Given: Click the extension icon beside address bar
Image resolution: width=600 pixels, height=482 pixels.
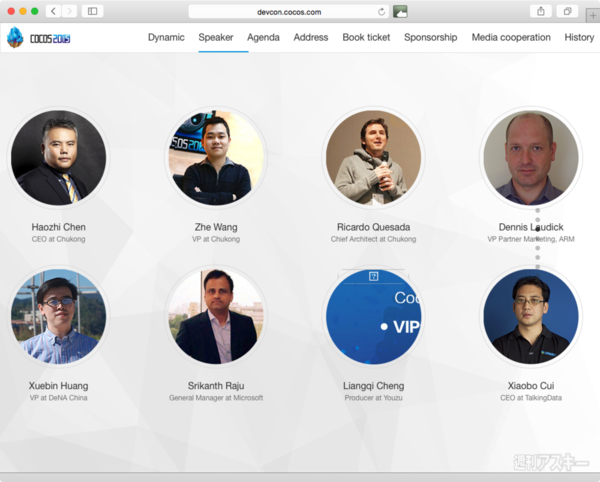Looking at the screenshot, I should click(400, 11).
